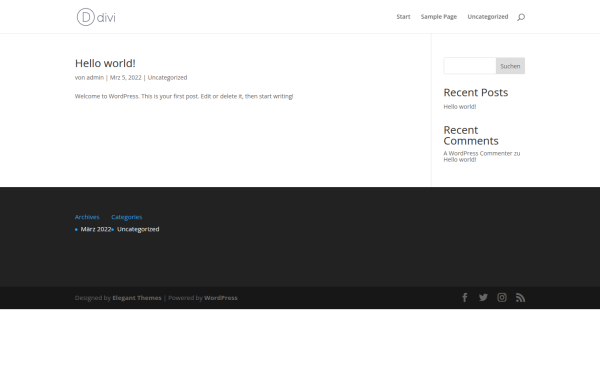
Task: Click the Recent Comments heading
Action: (x=471, y=135)
